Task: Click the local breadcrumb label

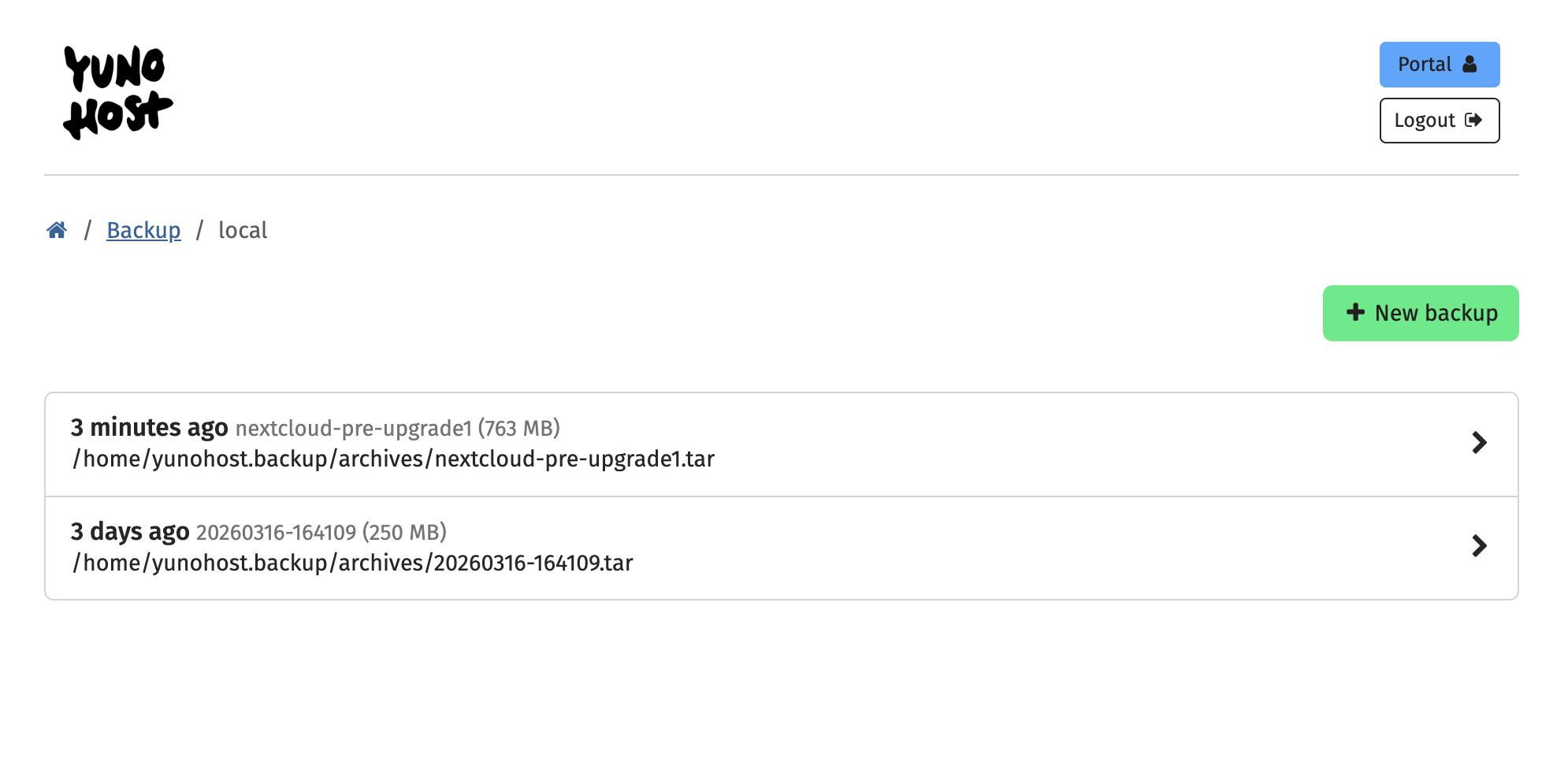Action: [x=242, y=230]
